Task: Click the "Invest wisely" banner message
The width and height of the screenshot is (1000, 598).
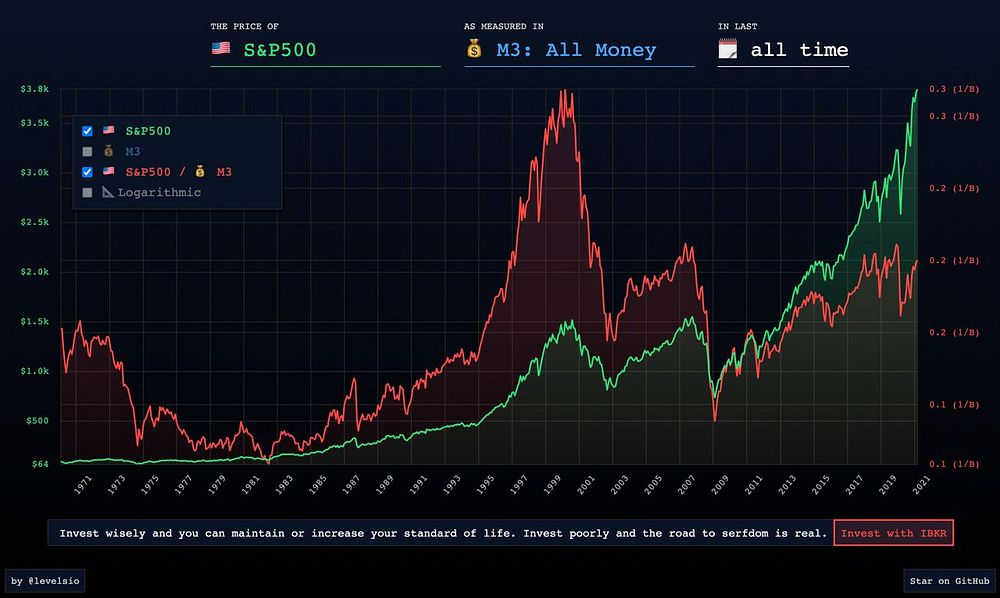Action: pos(443,533)
